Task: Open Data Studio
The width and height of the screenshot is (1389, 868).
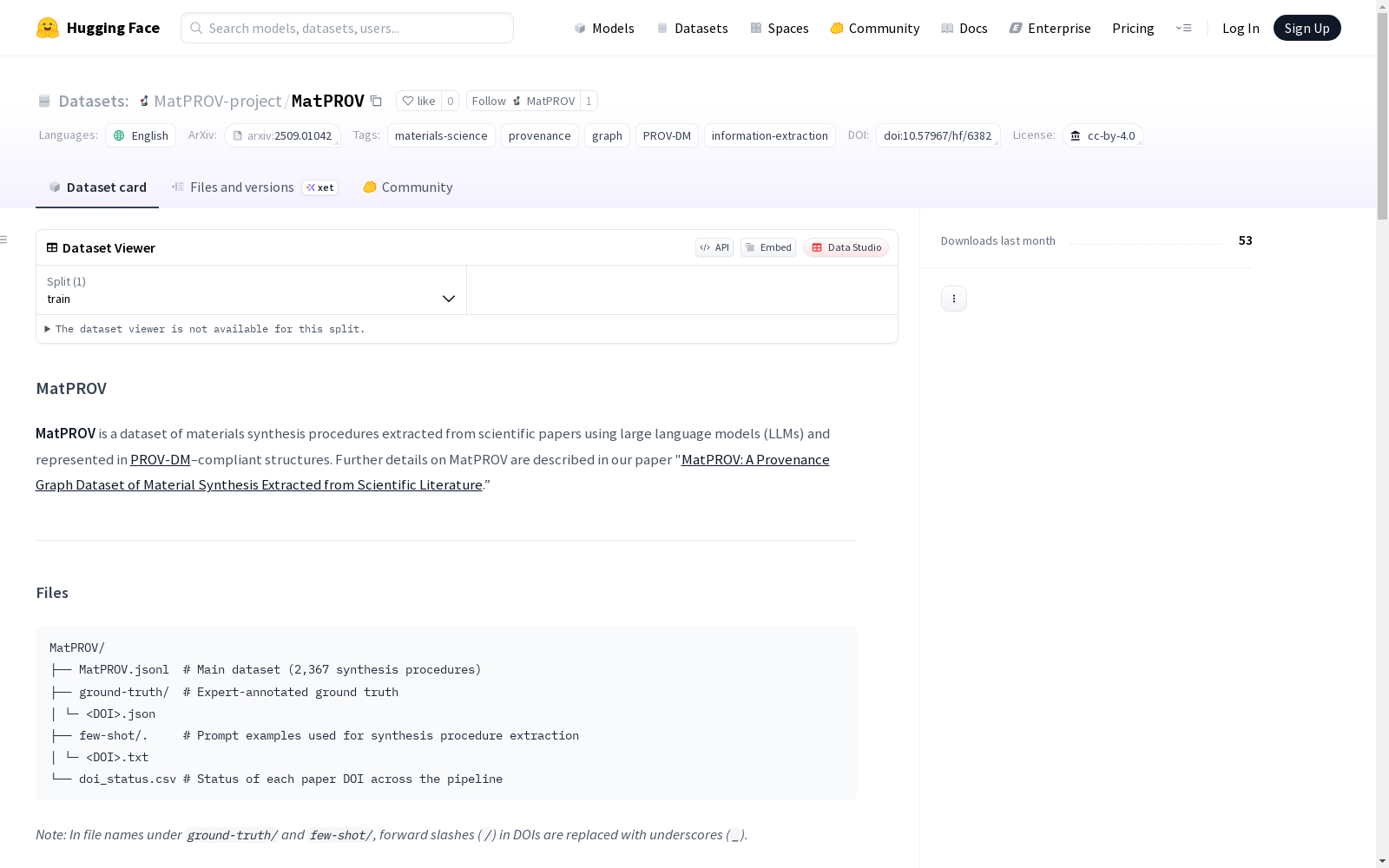Action: 846,247
